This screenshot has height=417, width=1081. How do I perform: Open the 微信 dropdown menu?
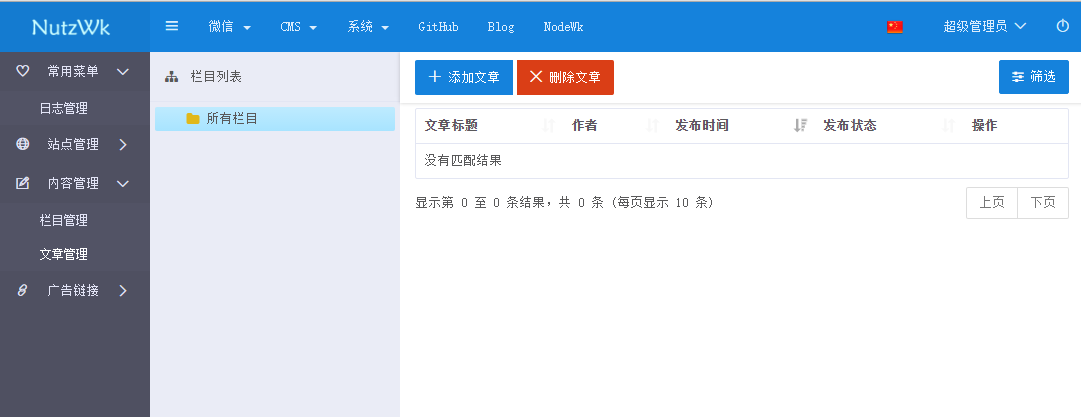click(230, 27)
